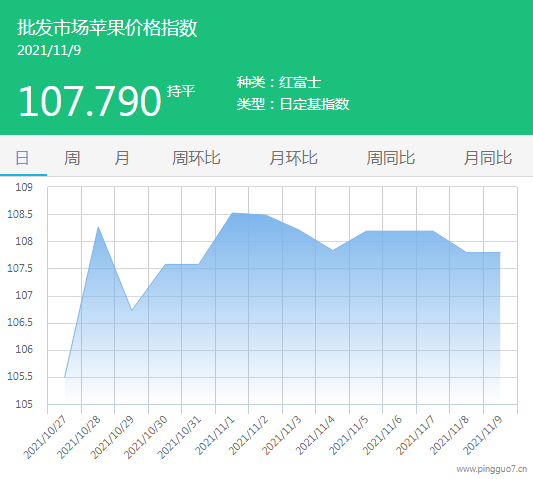Open the 周同比 tab

391,158
